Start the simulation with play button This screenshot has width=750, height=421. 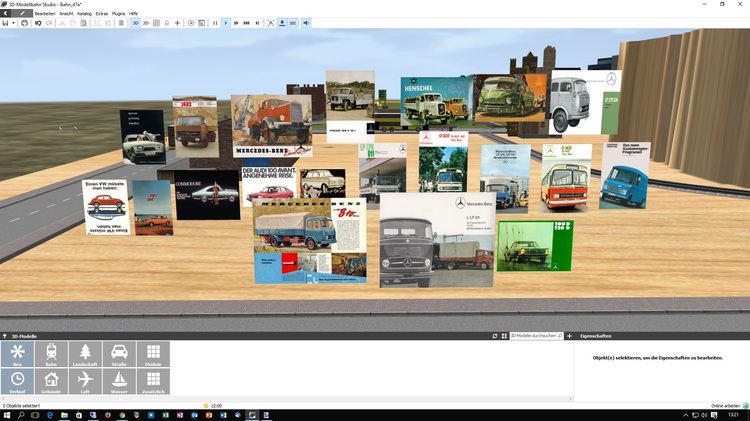click(226, 23)
